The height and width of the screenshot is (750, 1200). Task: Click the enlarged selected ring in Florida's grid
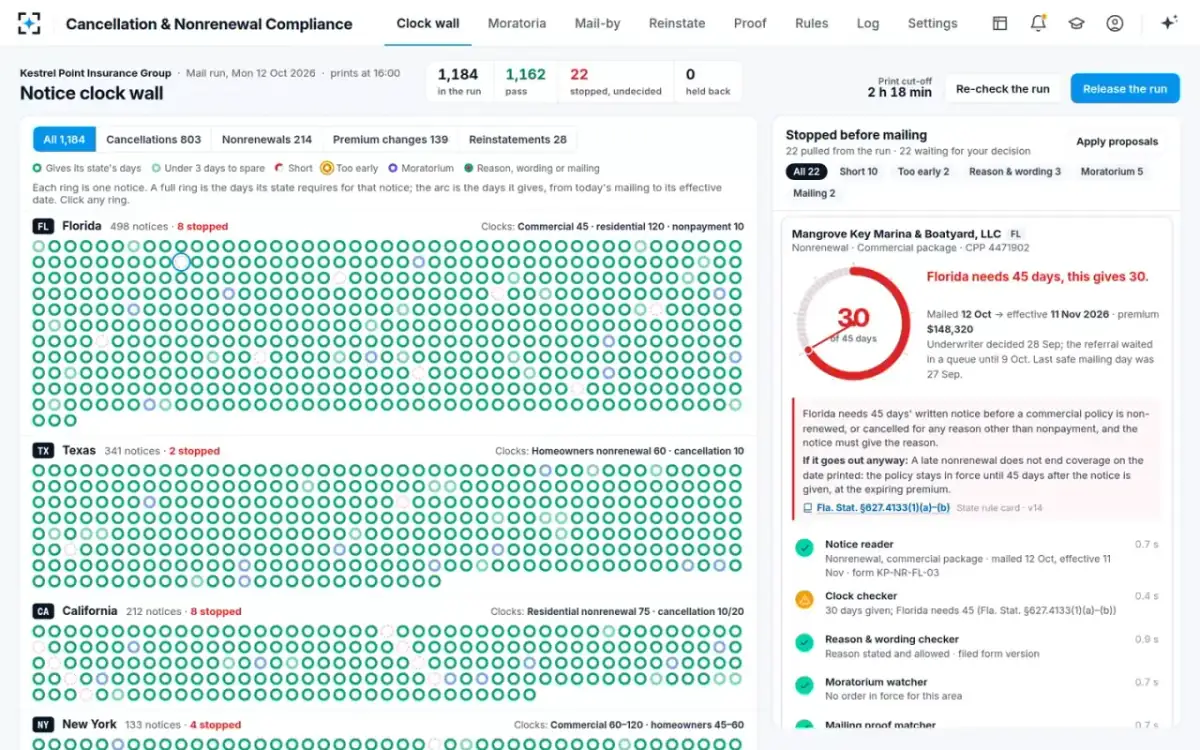pos(181,262)
